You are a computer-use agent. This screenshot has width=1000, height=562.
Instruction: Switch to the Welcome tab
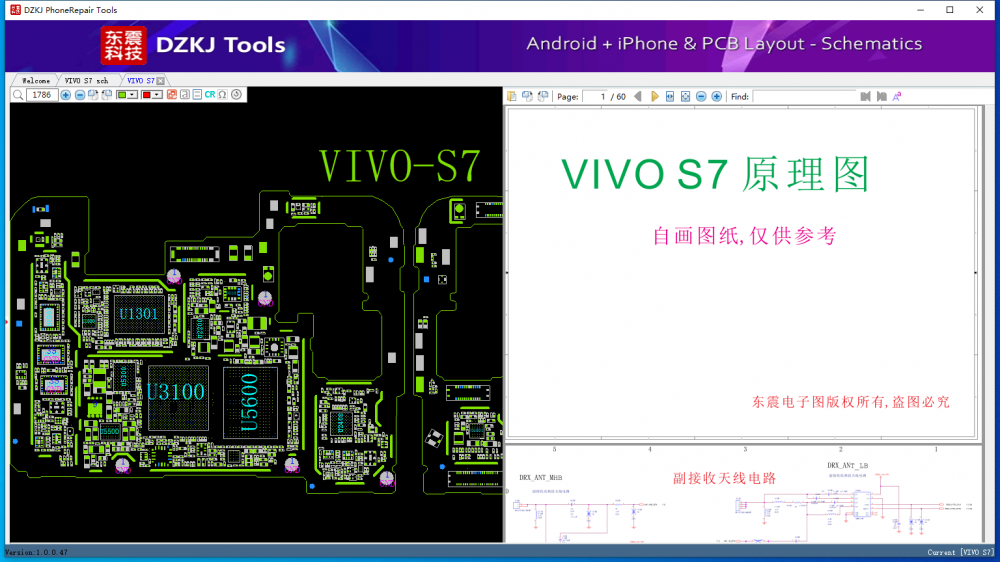pos(35,80)
